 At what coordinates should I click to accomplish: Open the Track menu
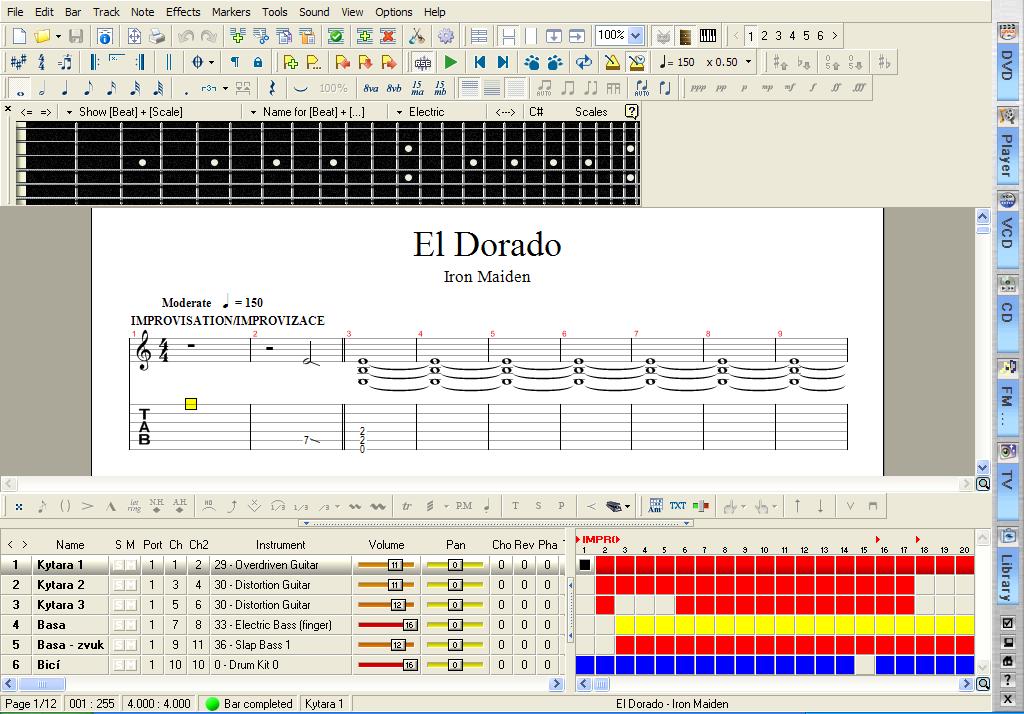tap(106, 12)
